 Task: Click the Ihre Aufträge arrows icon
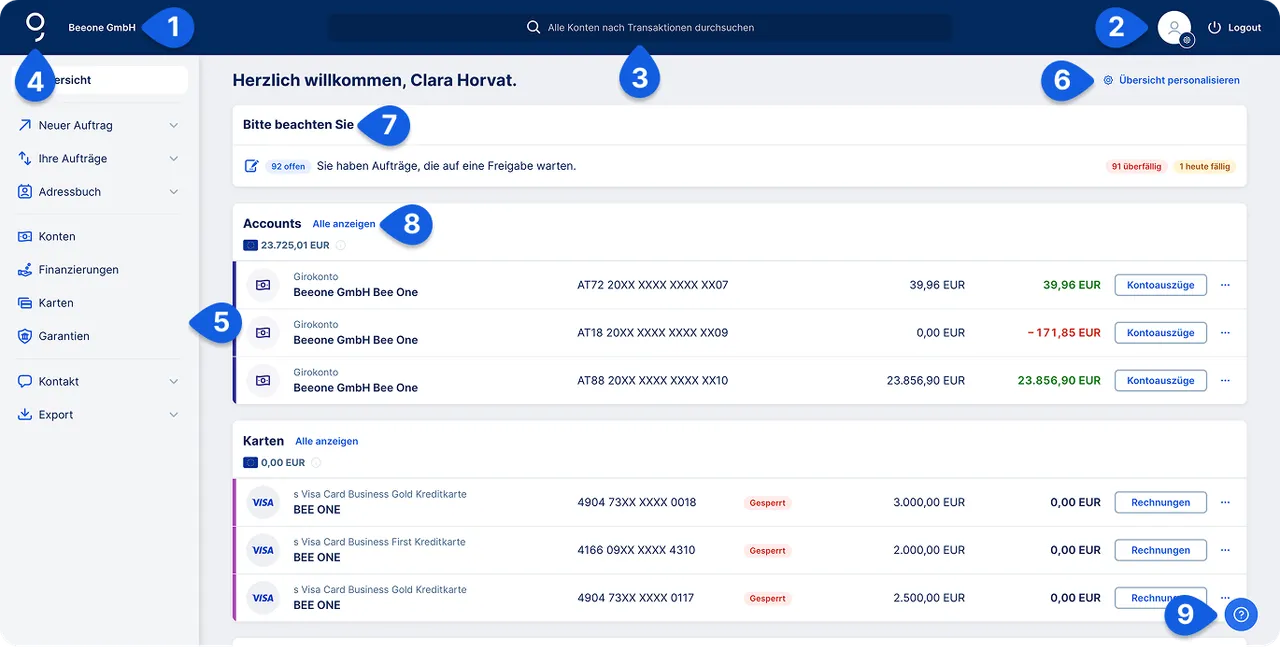[x=25, y=159]
